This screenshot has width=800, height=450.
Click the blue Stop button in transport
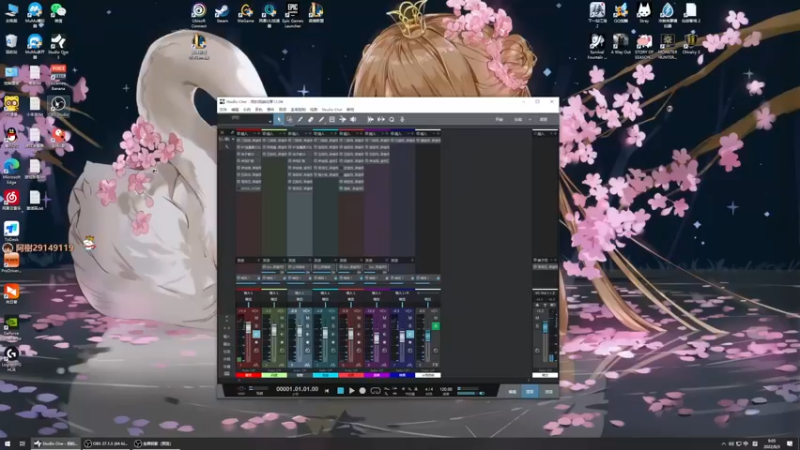tap(340, 390)
